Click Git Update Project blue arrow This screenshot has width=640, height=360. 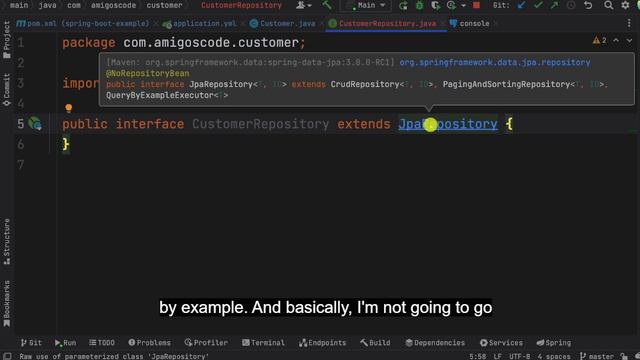click(x=522, y=5)
